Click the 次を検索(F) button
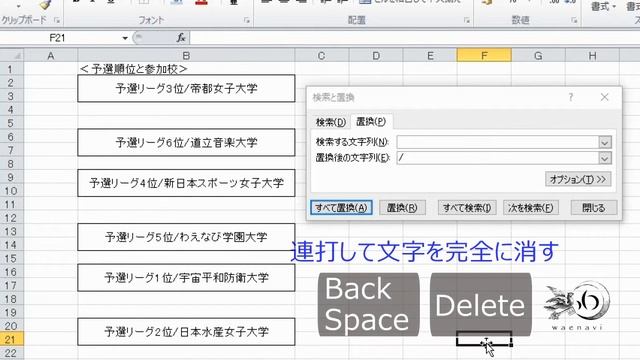640x360 pixels. click(530, 208)
